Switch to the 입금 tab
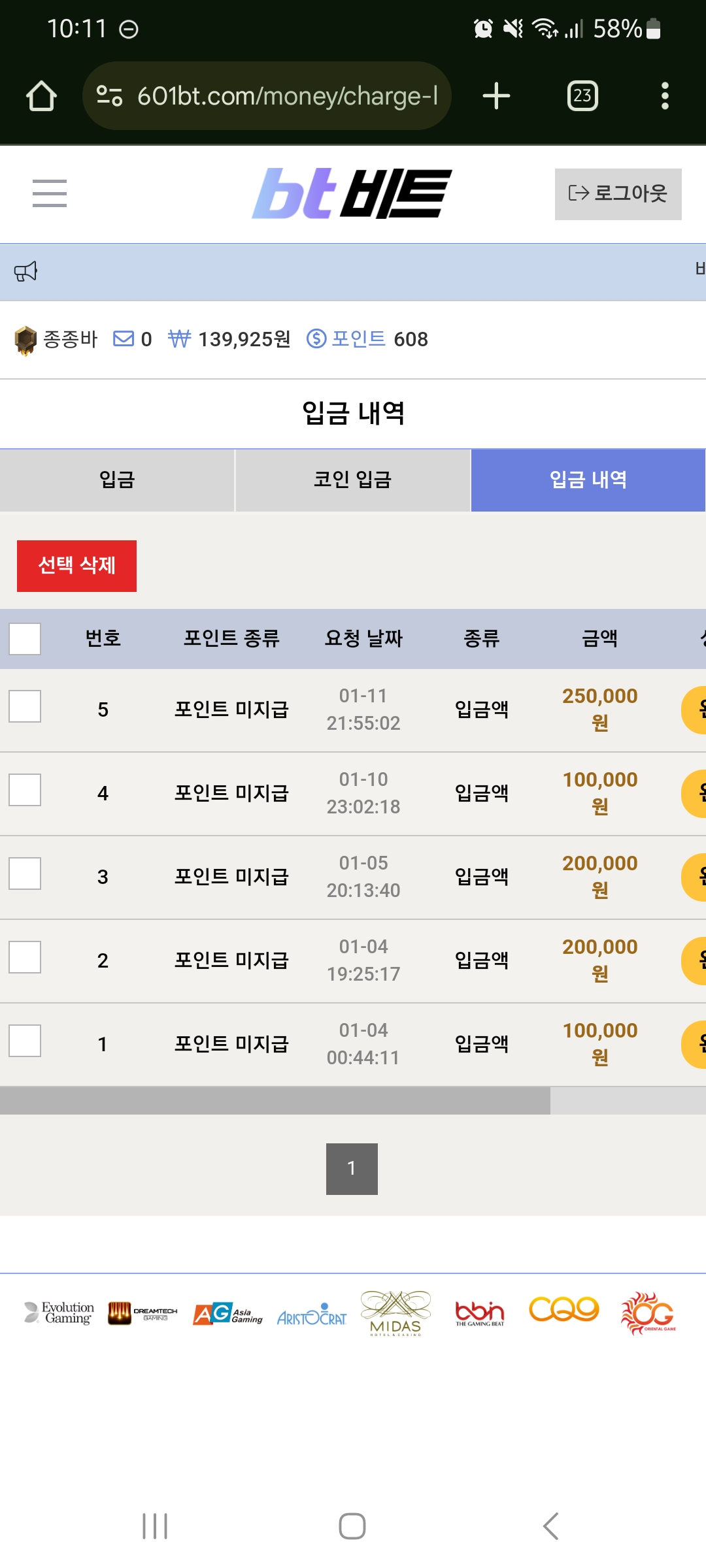 pyautogui.click(x=117, y=480)
